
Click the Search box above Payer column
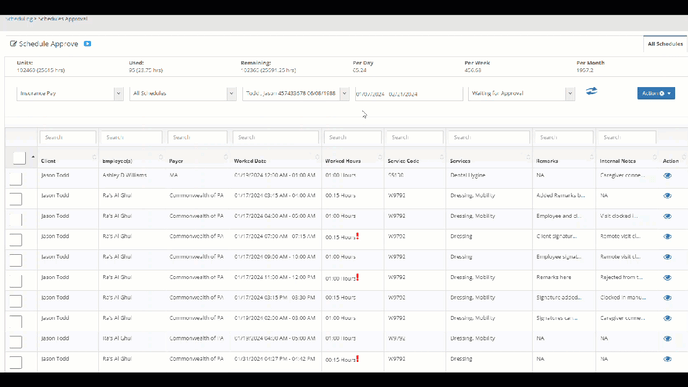point(197,137)
